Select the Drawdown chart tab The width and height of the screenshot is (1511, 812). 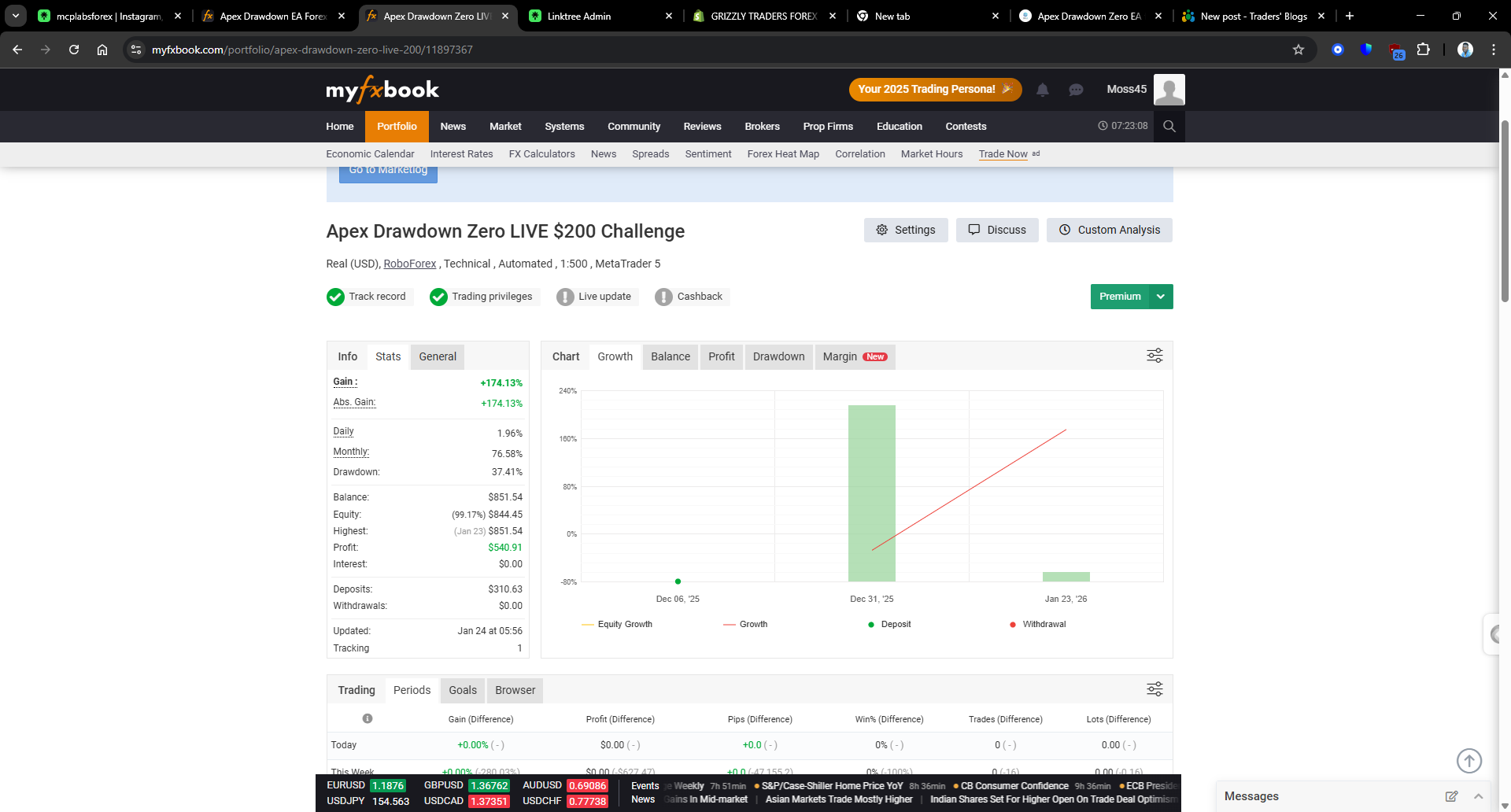click(x=779, y=356)
